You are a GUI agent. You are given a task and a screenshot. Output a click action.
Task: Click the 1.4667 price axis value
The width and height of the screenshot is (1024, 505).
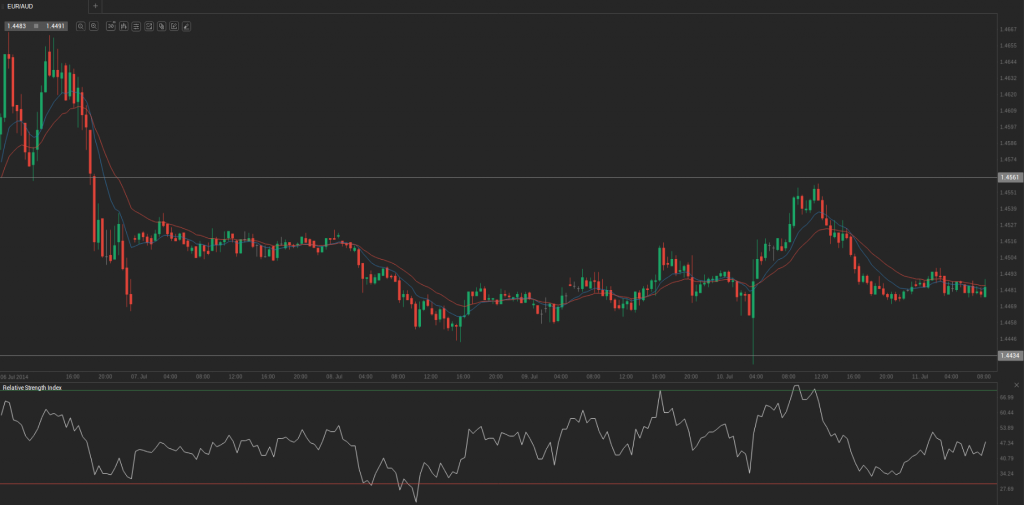click(1010, 29)
